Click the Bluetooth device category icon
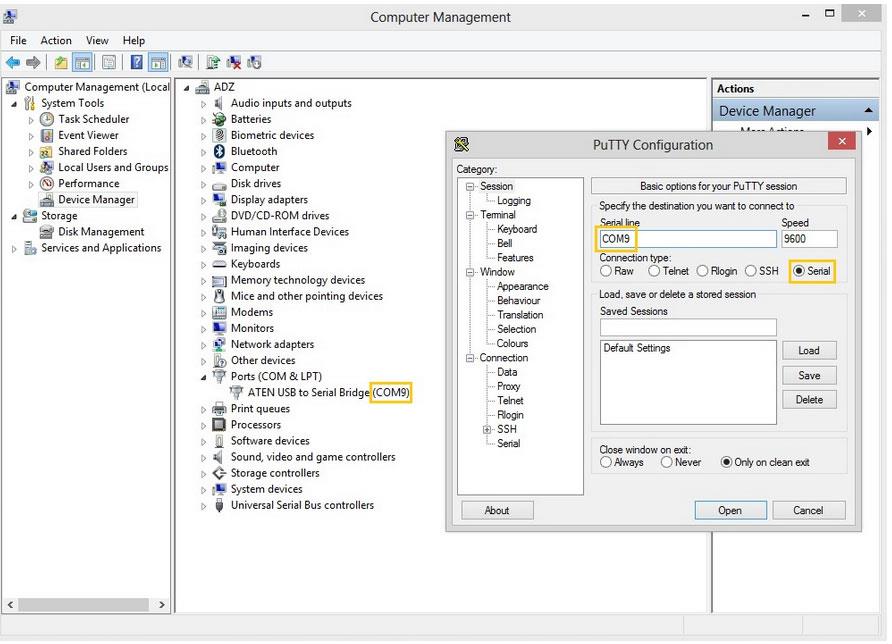892x644 pixels. pyautogui.click(x=219, y=151)
